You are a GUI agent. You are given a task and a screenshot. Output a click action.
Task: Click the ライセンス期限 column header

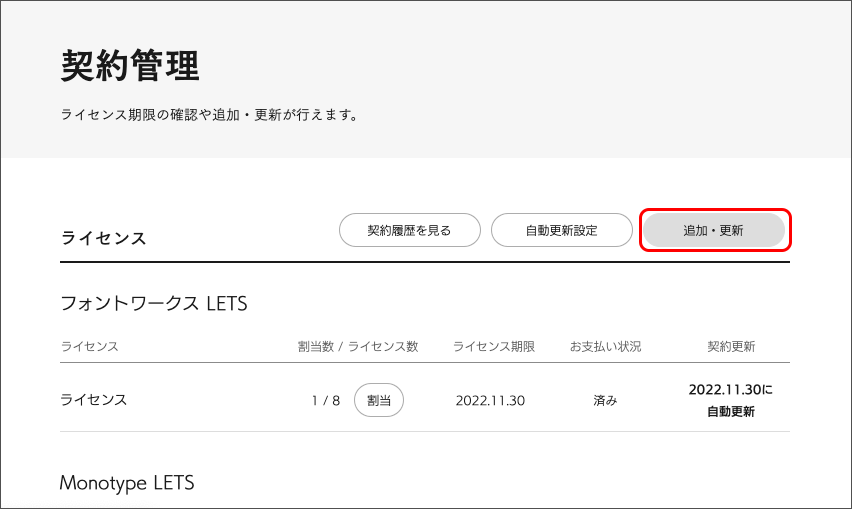pyautogui.click(x=493, y=346)
